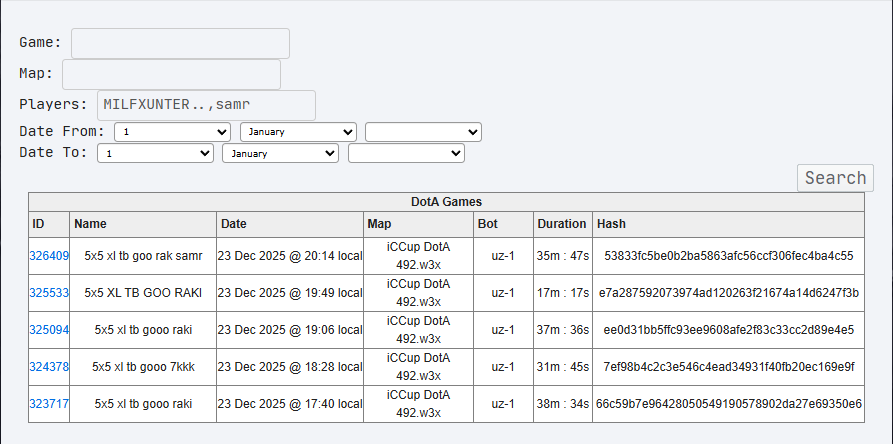Screen dimensions: 893x444
Task: Open the Date From day dropdown
Action: coord(173,132)
